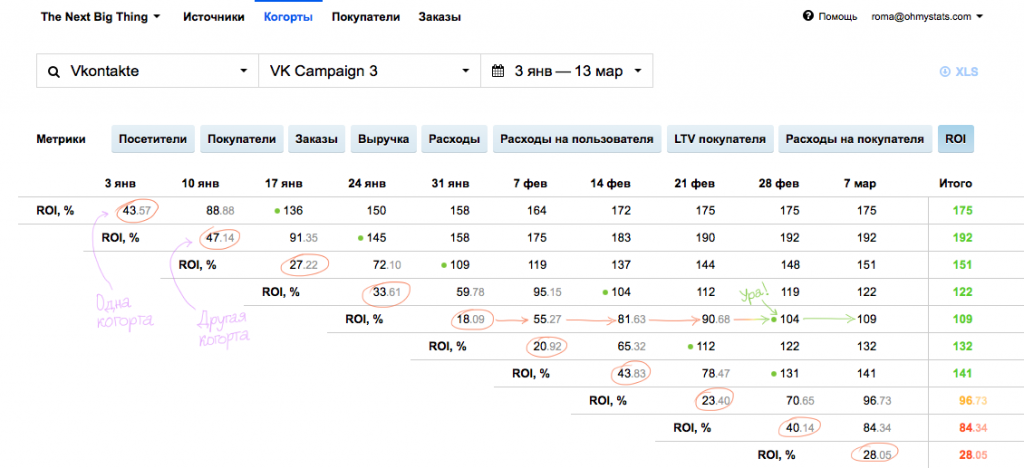Expand the Vkontakte source dropdown arrow
The image size is (1024, 468).
coord(244,71)
